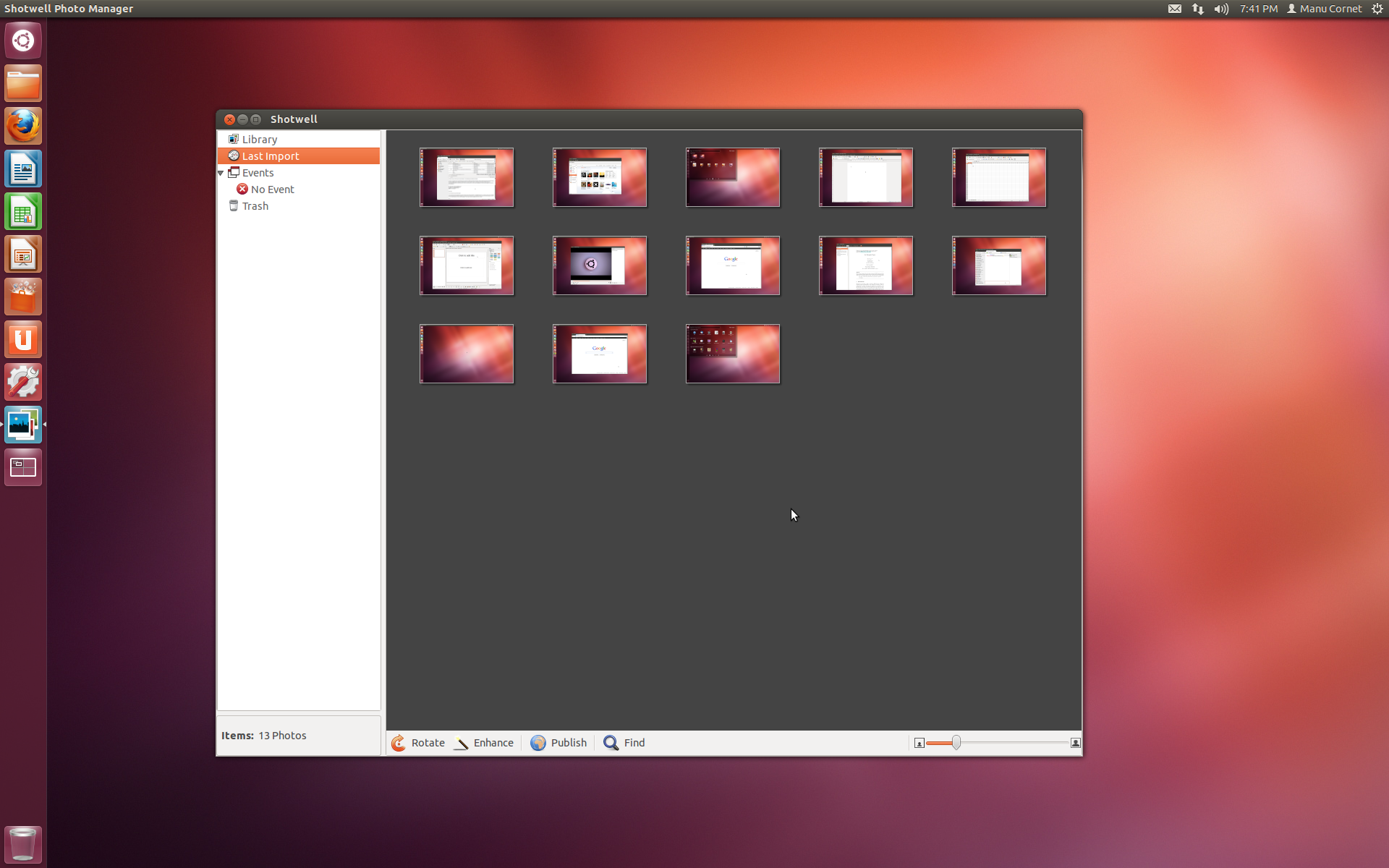Click the Rotate icon in bottom toolbar
This screenshot has width=1389, height=868.
tap(399, 743)
